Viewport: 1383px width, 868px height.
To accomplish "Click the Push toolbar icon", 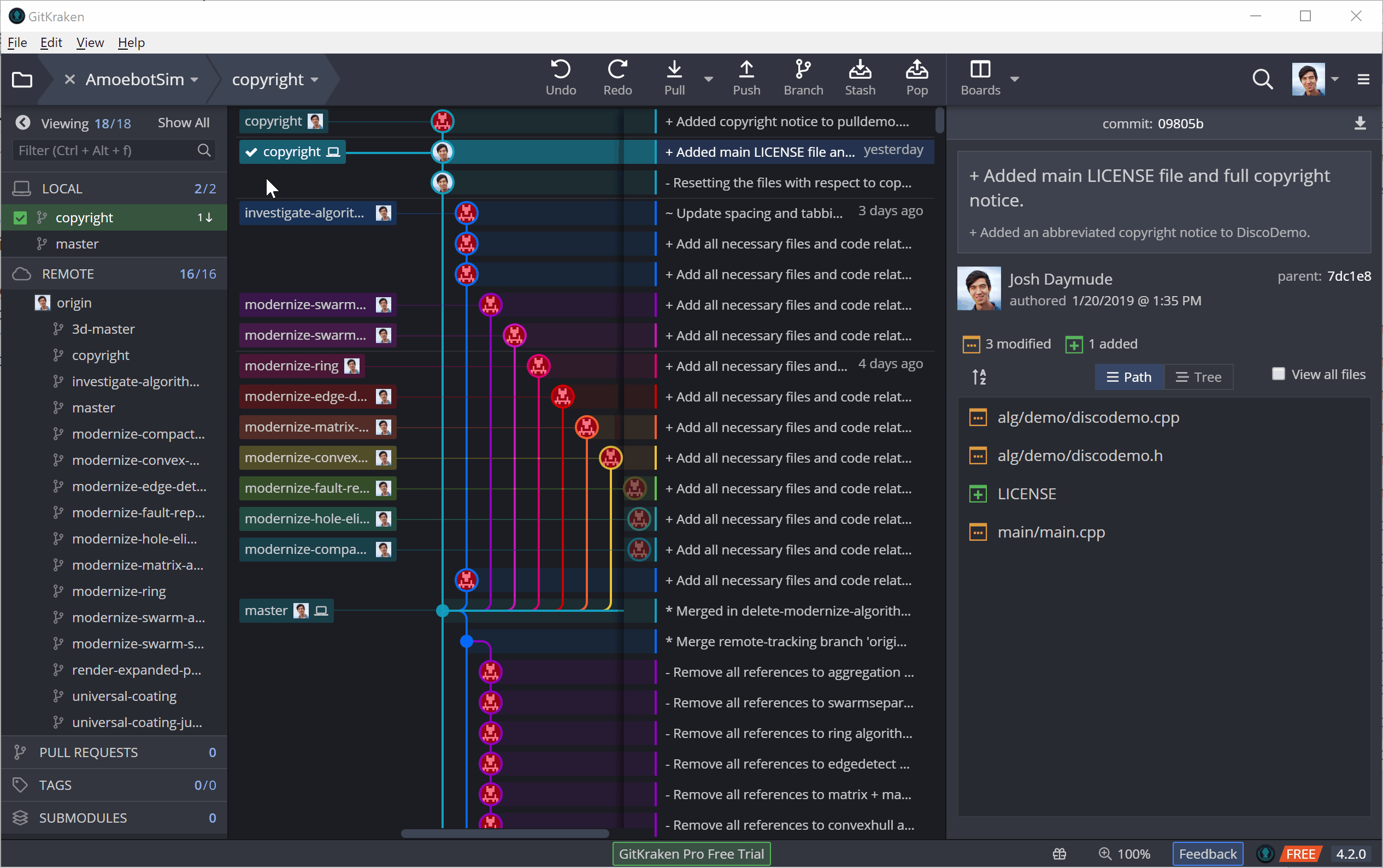I will pos(746,78).
